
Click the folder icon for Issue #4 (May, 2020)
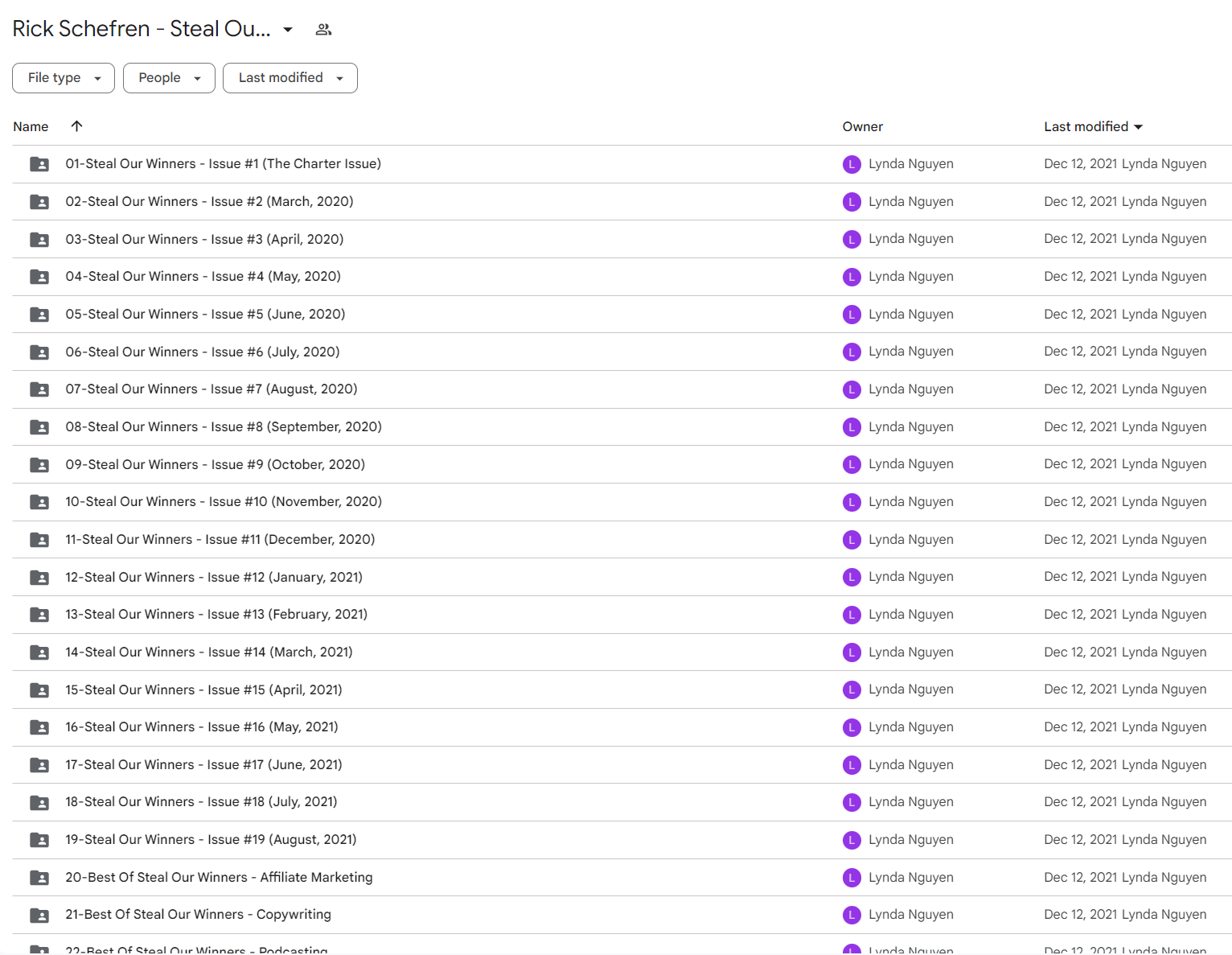point(39,277)
